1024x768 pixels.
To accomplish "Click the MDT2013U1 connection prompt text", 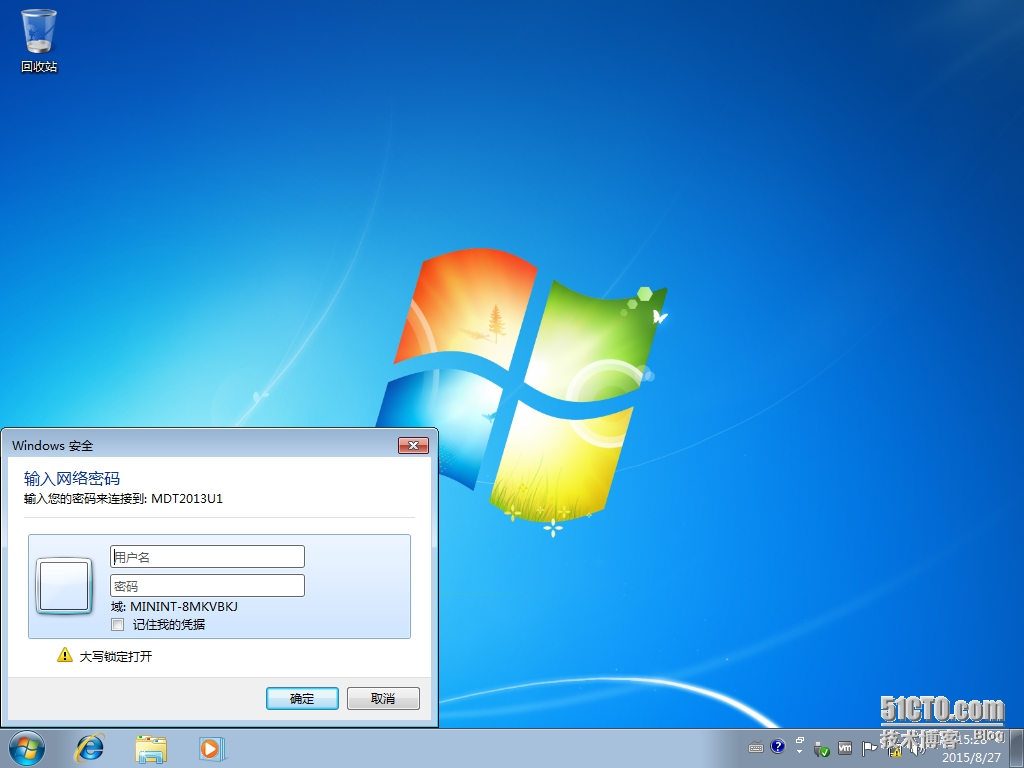I will click(123, 498).
